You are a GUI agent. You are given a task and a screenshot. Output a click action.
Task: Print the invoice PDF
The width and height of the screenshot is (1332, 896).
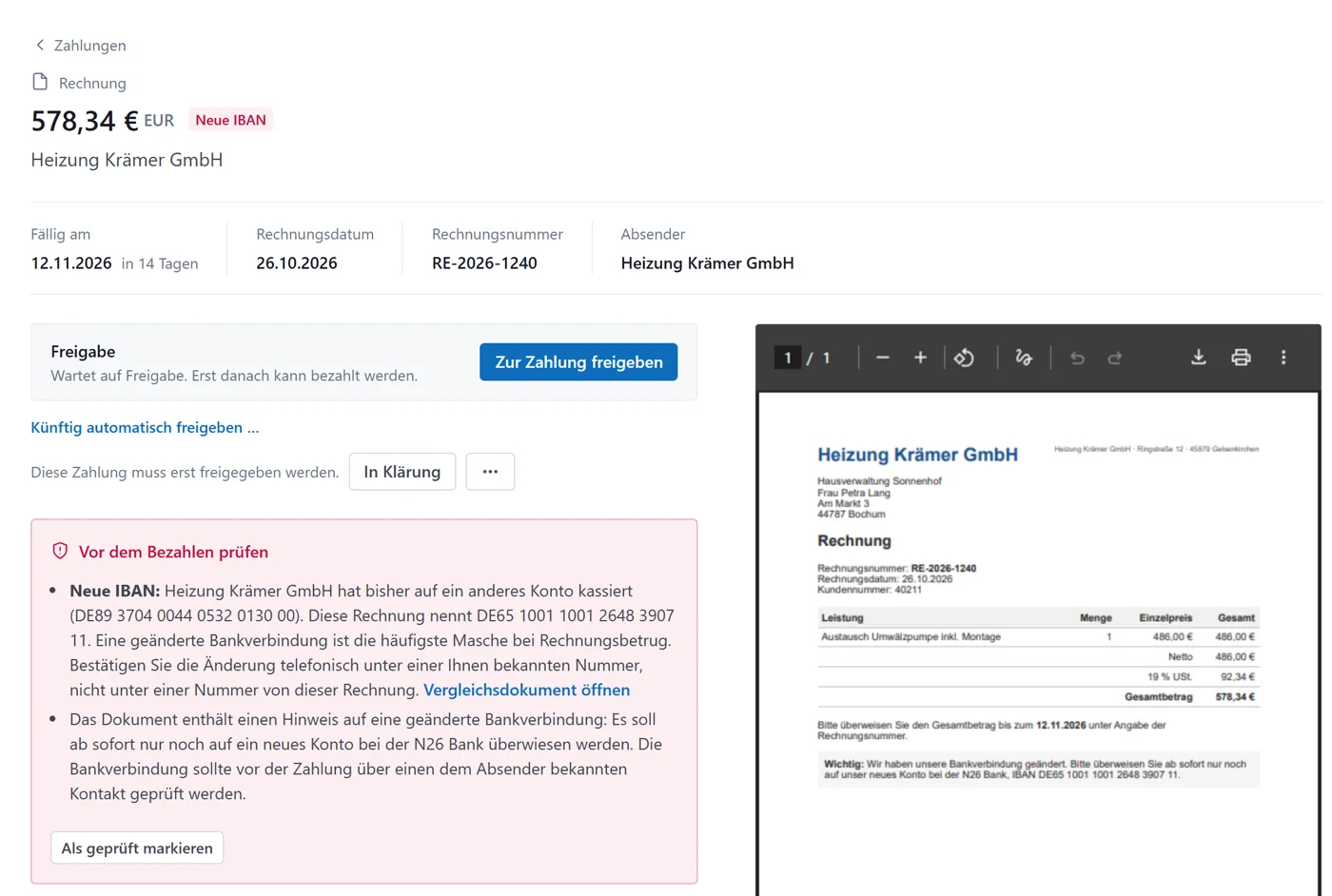(1241, 358)
